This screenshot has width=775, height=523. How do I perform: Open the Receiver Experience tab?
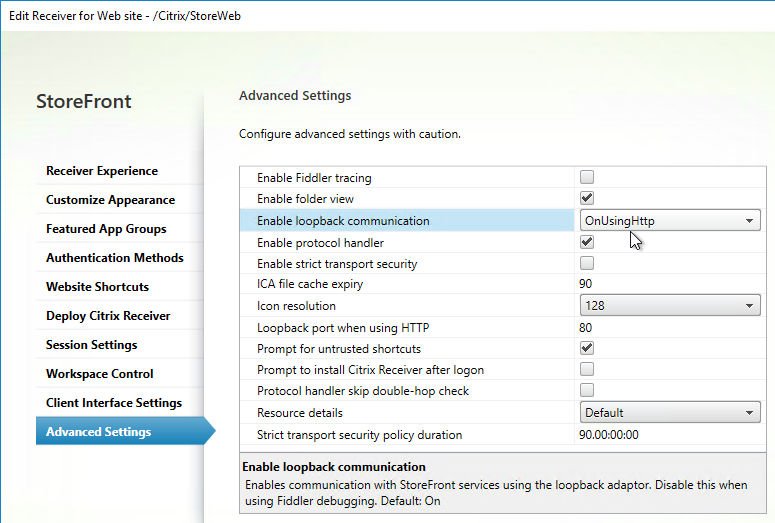coord(102,171)
